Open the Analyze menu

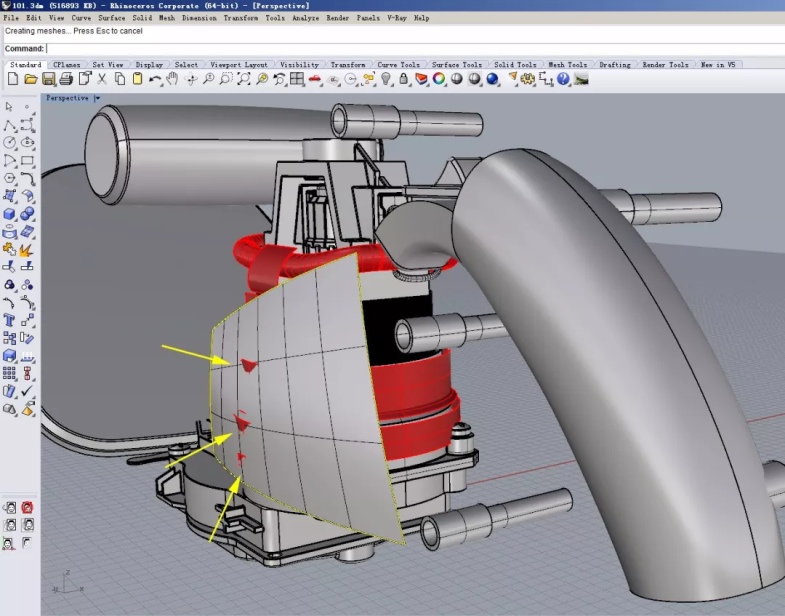[308, 18]
